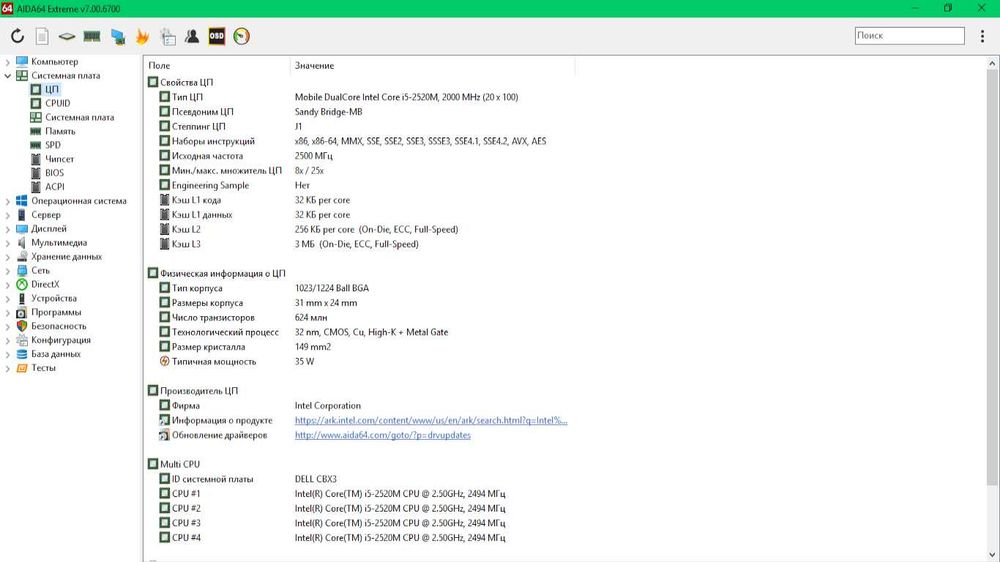Expand the Операционная система node
Viewport: 1000px width, 562px height.
click(8, 201)
